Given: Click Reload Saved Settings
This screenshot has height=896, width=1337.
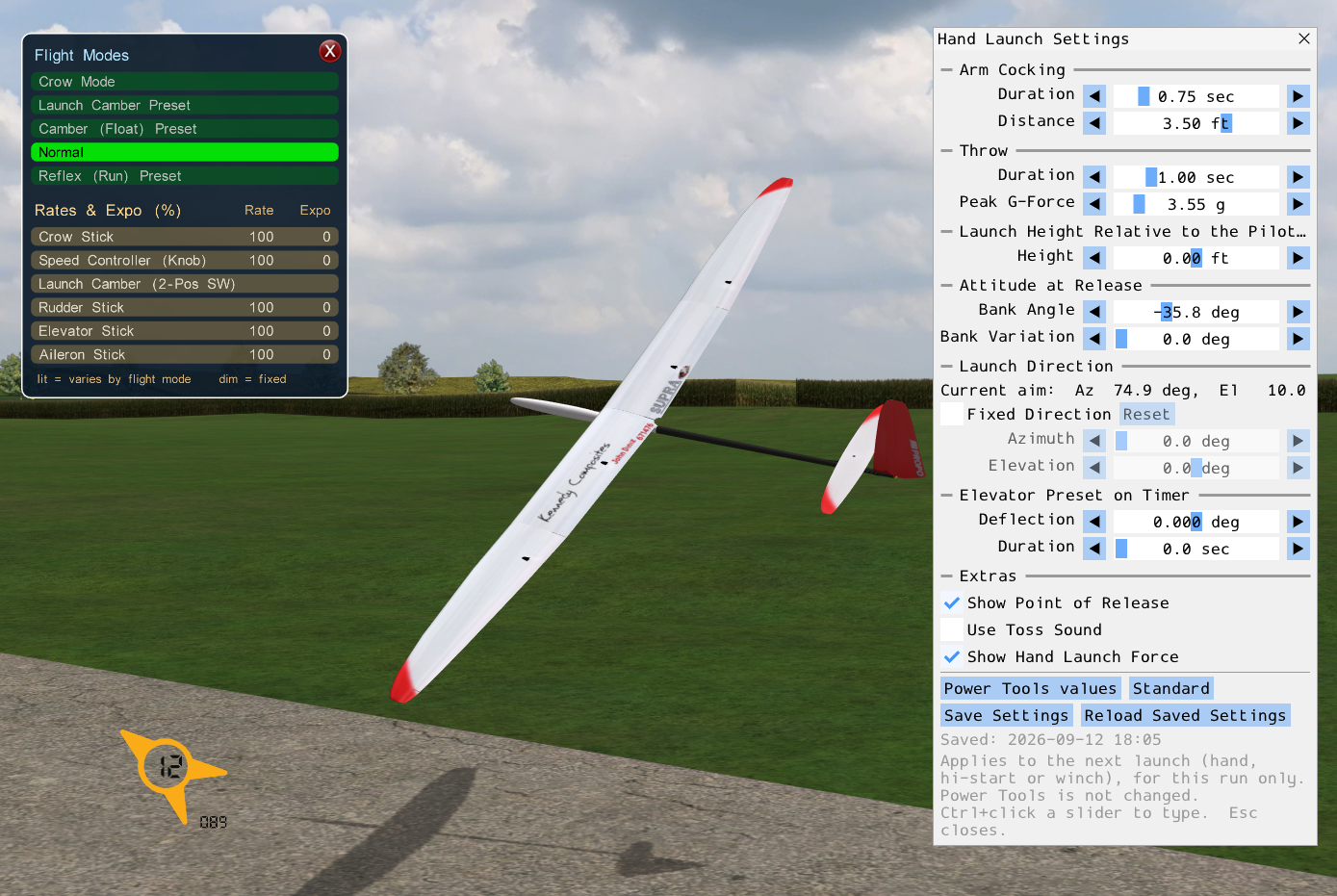Looking at the screenshot, I should 1185,715.
